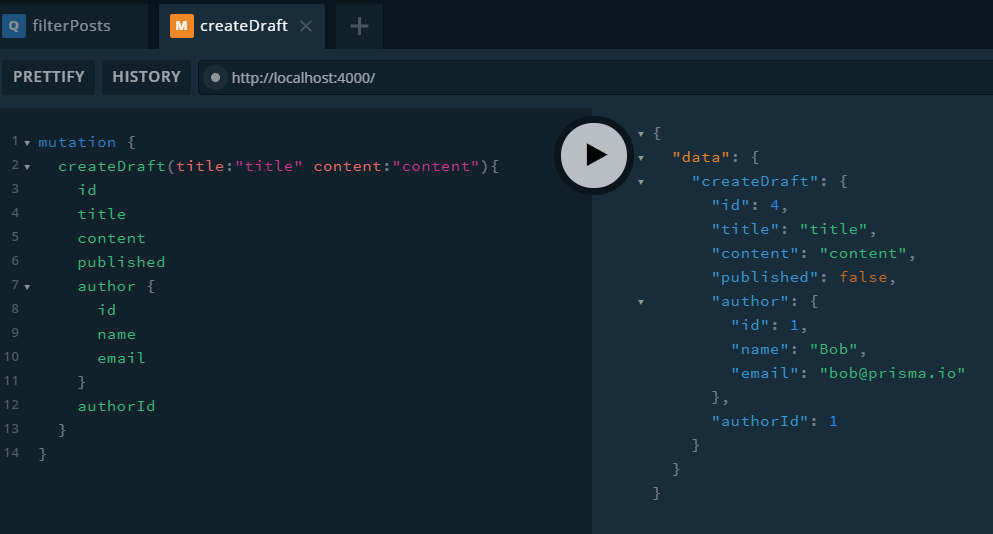
Task: Click "bob@prisma.io" in the response
Action: coord(892,373)
